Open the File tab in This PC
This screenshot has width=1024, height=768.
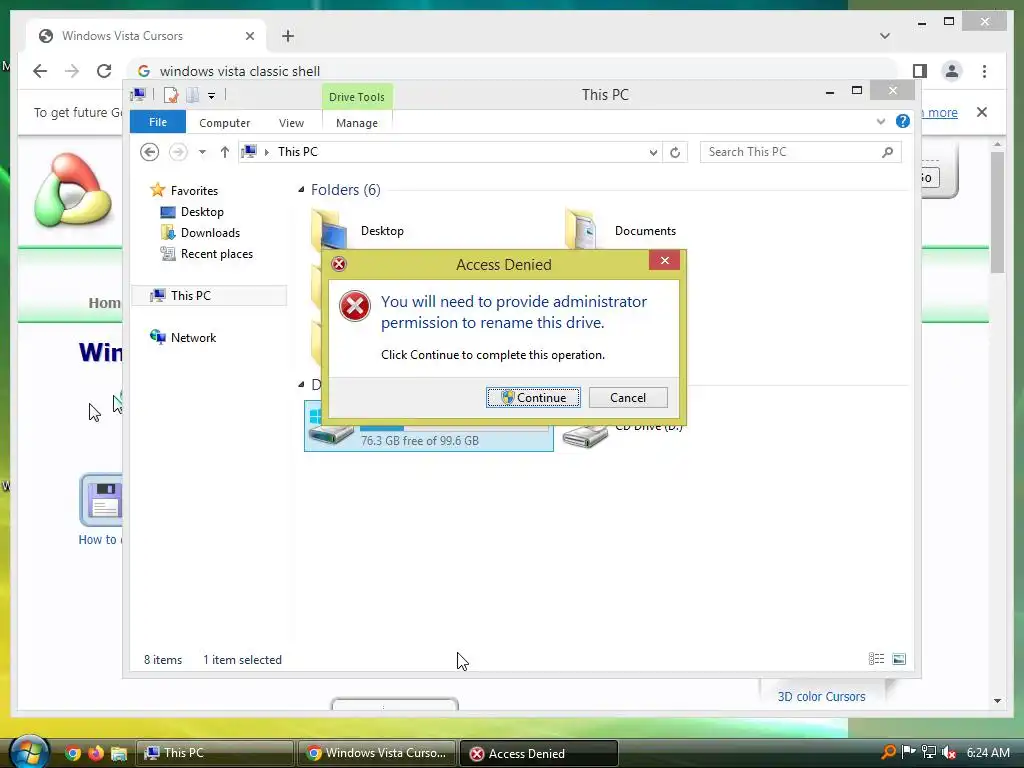click(158, 122)
